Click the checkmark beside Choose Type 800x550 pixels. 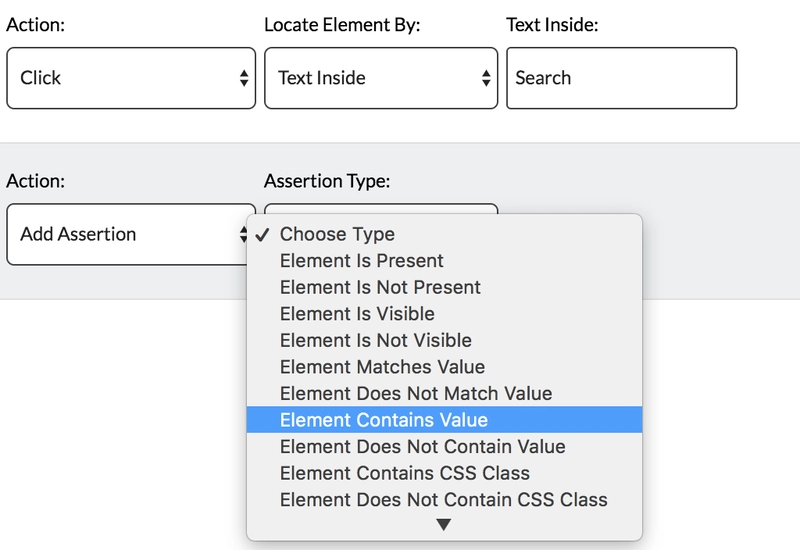point(262,235)
